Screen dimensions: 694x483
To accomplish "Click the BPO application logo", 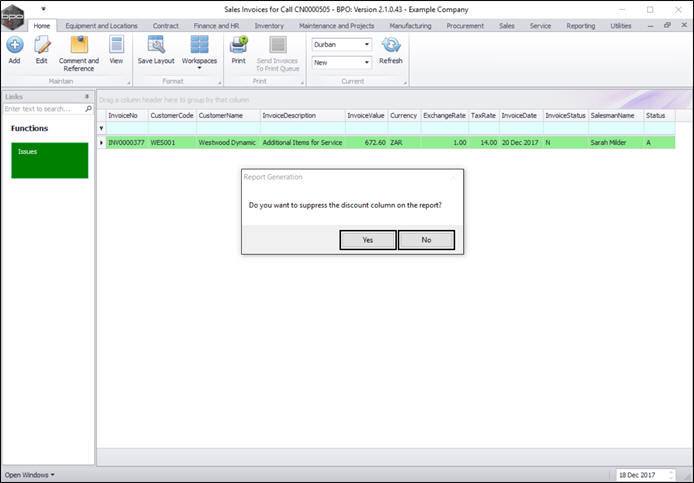I will click(12, 16).
